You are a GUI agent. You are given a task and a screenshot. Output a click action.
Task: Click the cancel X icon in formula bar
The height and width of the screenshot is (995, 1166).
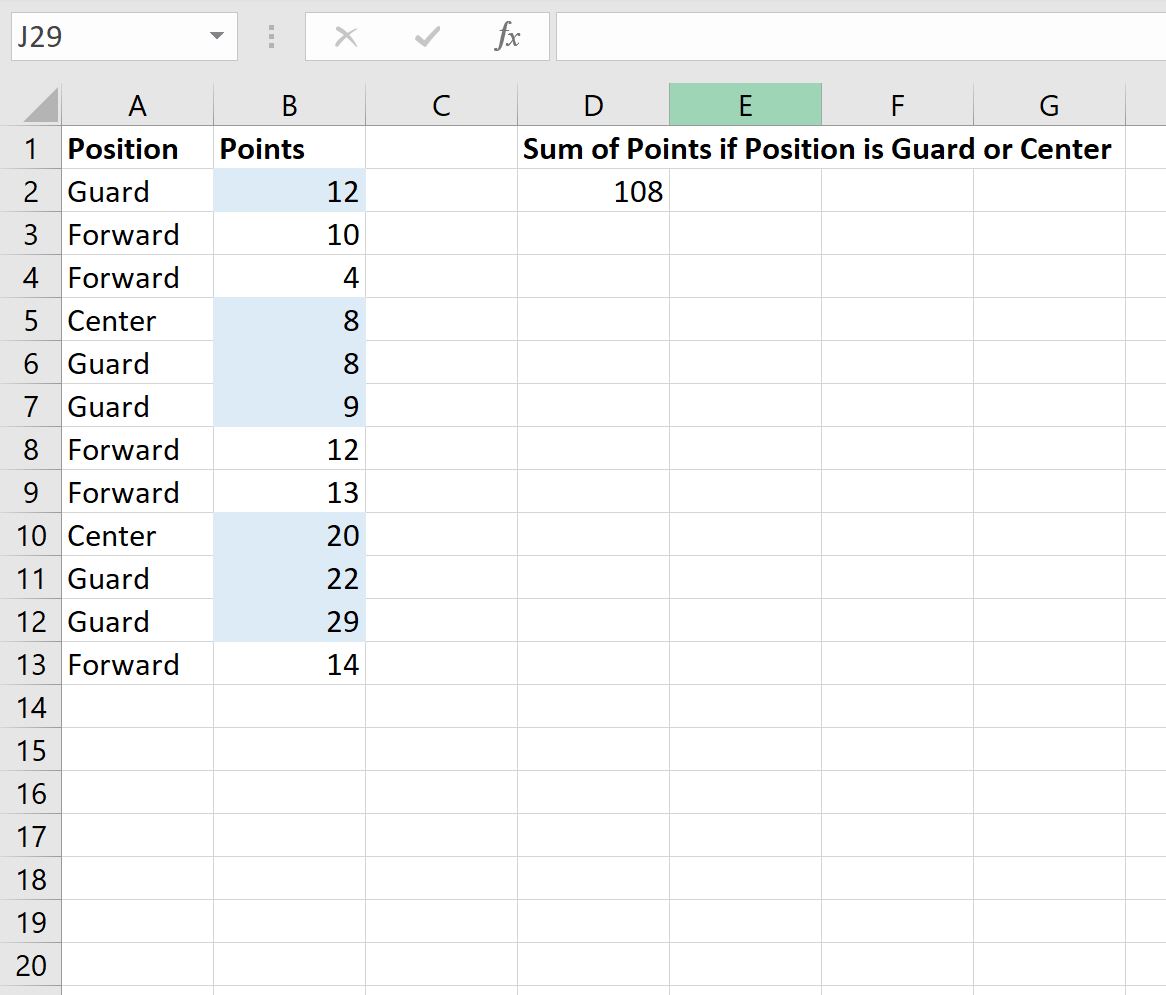346,36
